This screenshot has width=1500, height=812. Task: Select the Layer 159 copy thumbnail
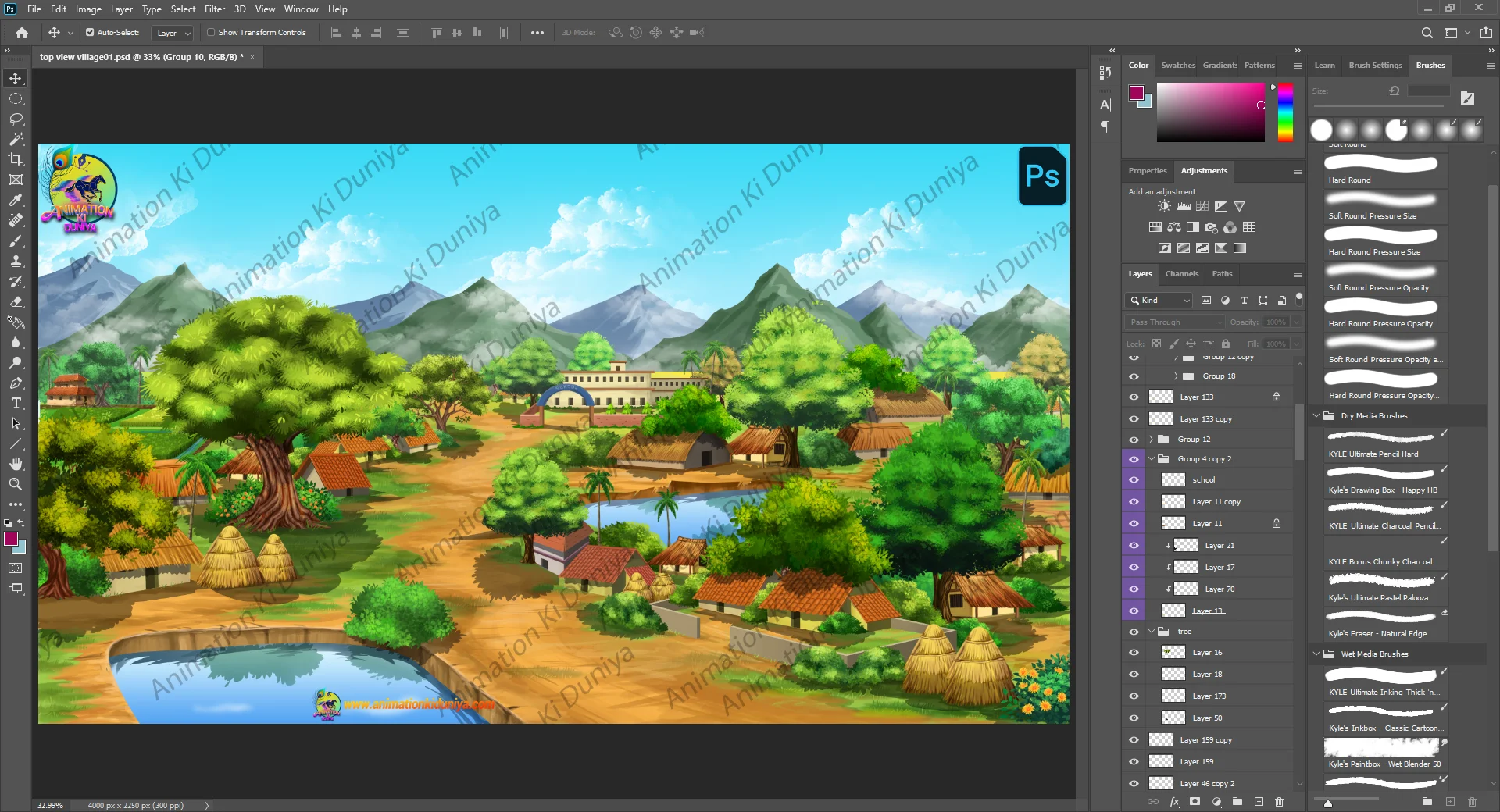coord(1161,739)
